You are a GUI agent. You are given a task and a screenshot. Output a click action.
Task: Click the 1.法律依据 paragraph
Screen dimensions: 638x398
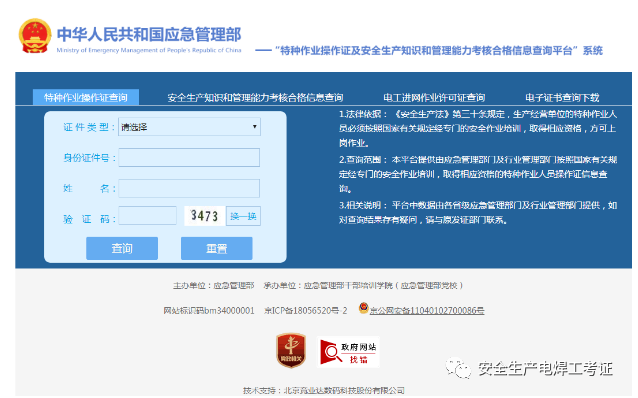pyautogui.click(x=478, y=129)
